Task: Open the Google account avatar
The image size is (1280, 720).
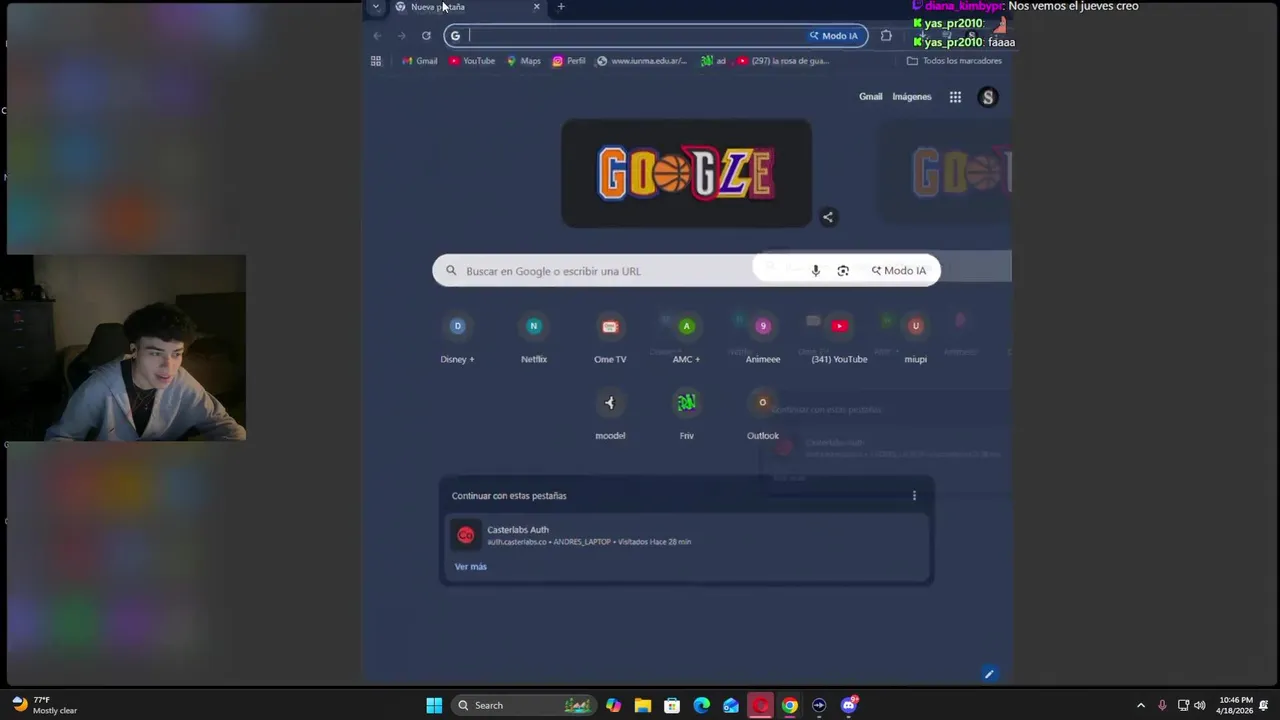Action: [988, 97]
